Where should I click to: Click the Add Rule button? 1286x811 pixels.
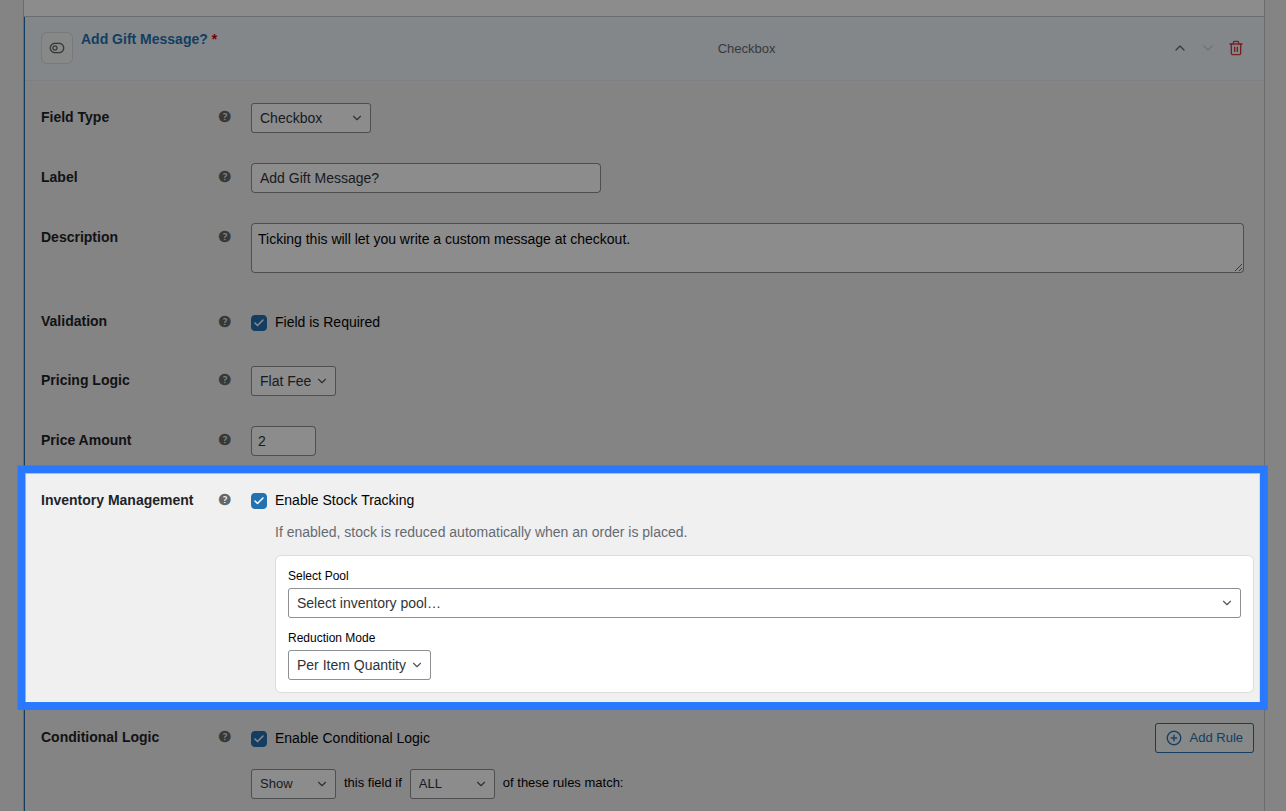[1204, 738]
